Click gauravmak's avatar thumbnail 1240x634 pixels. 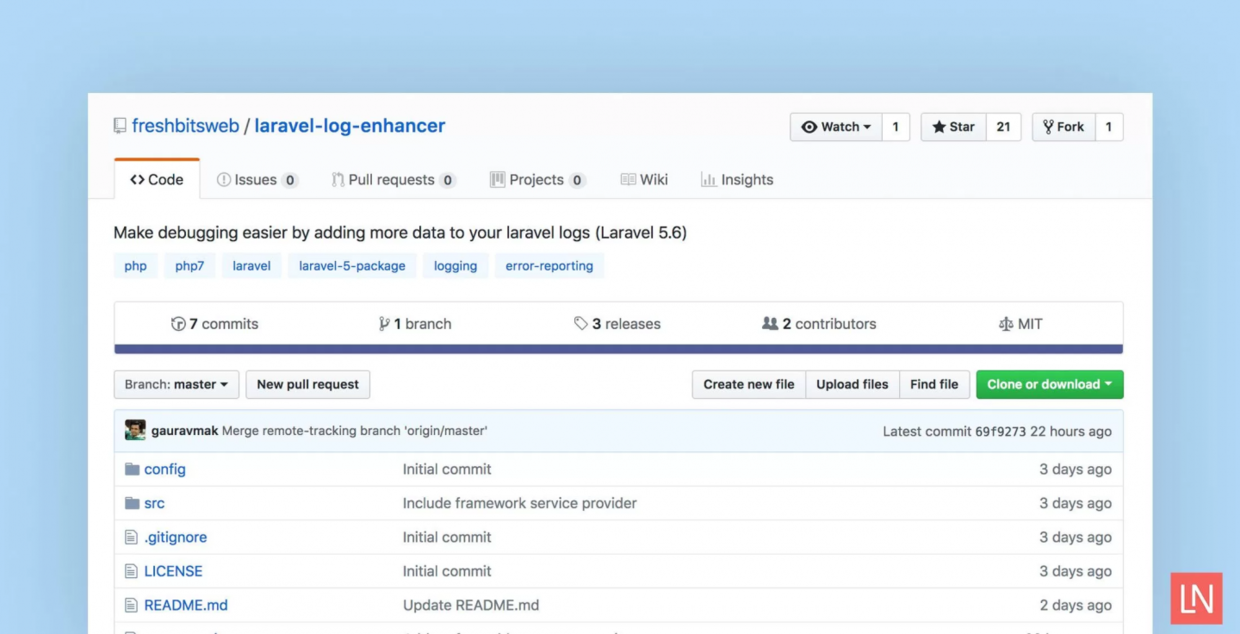(135, 431)
